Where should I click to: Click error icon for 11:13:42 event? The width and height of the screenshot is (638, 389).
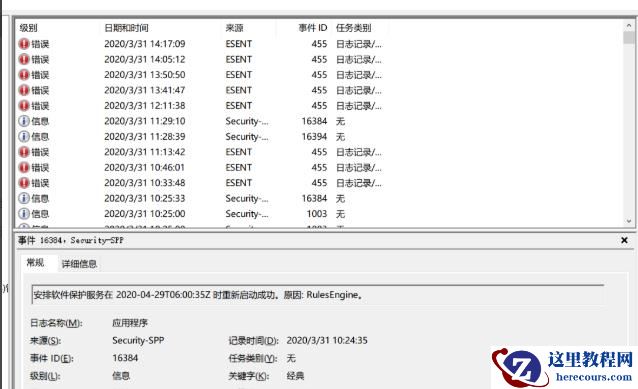24,152
